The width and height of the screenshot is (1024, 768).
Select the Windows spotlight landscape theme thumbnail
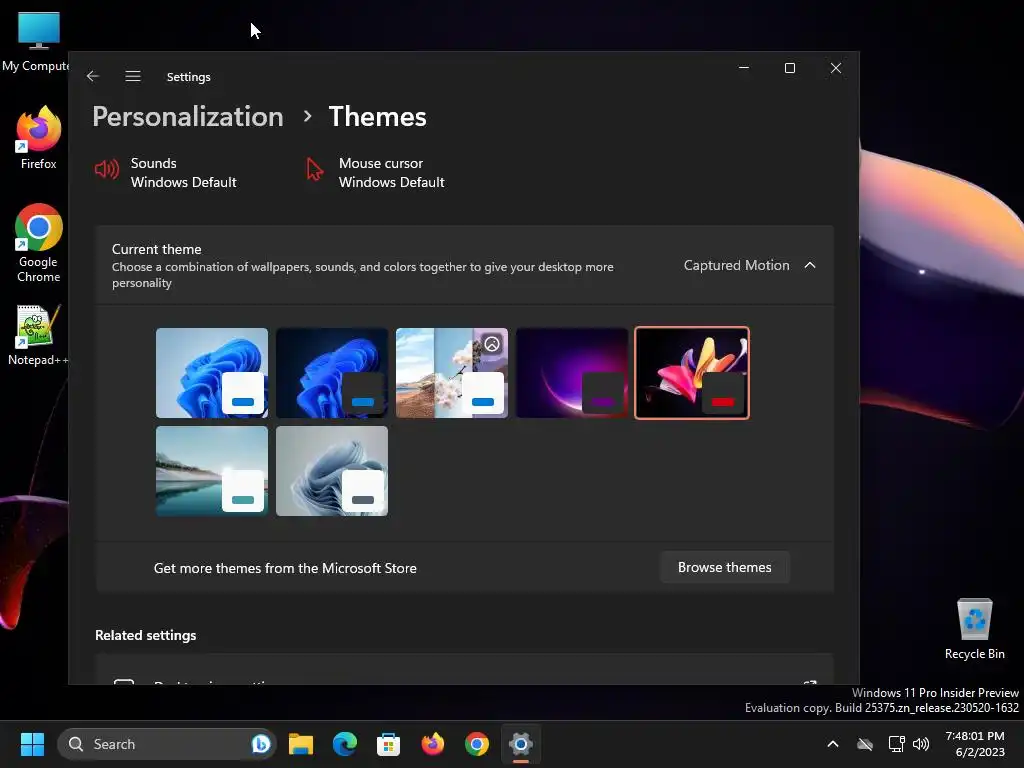point(452,373)
